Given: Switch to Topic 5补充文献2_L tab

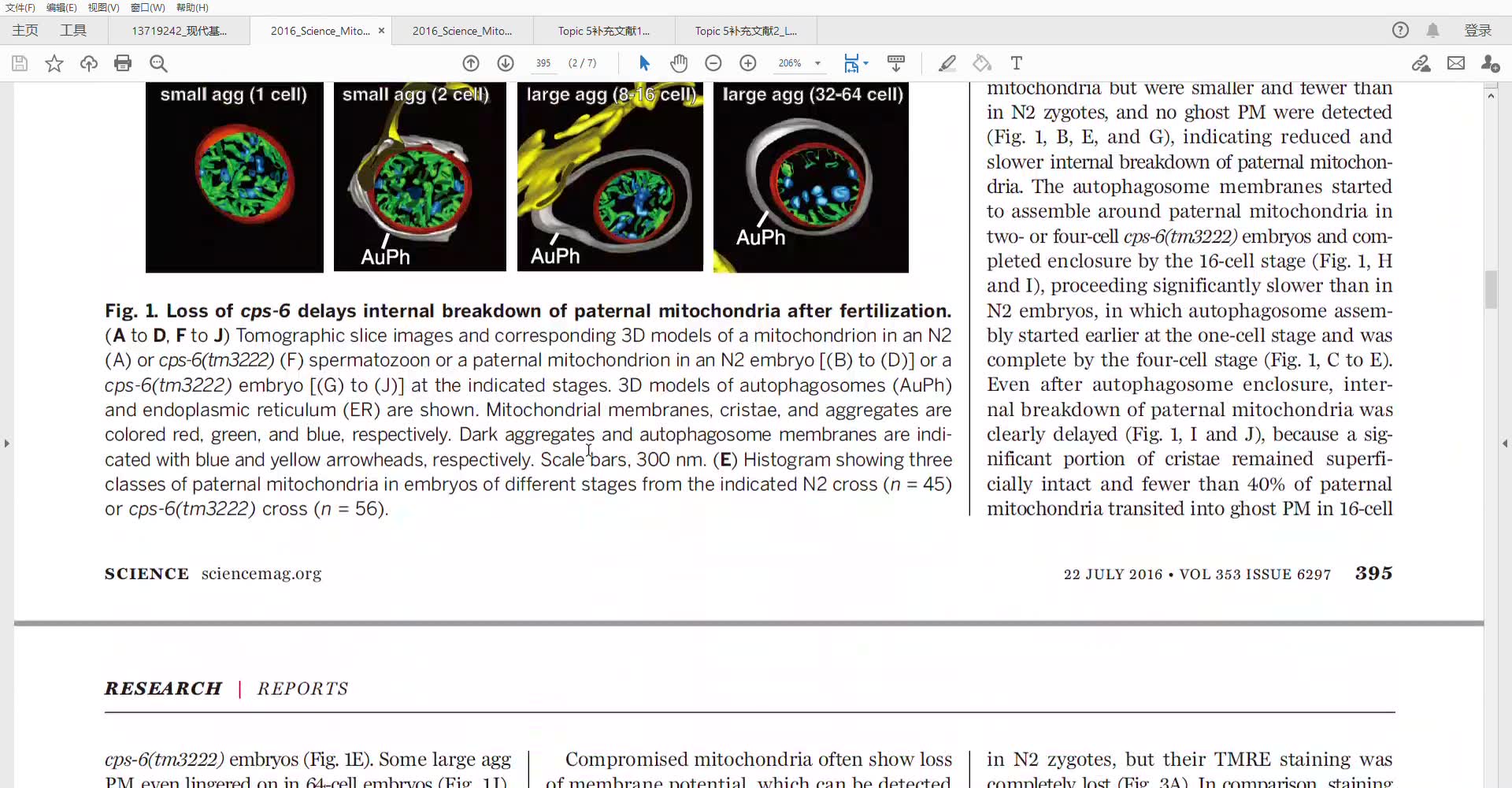Looking at the screenshot, I should (x=746, y=31).
